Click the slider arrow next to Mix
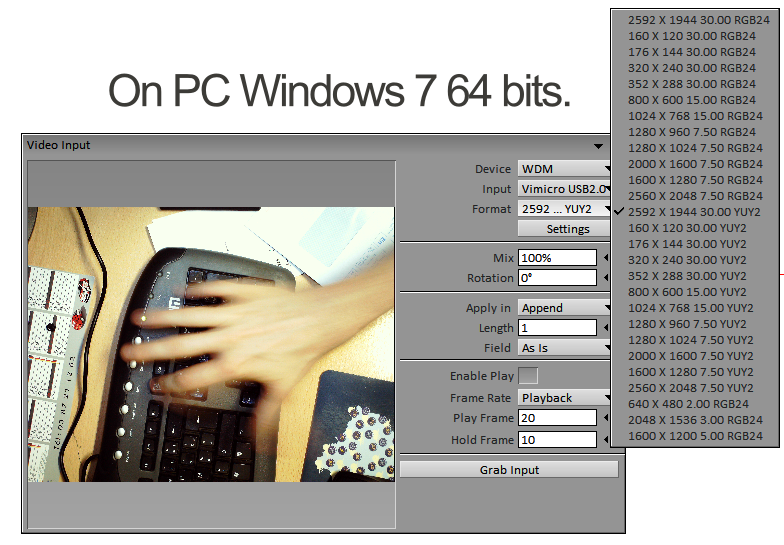Viewport: 784px width, 545px height. click(x=606, y=258)
